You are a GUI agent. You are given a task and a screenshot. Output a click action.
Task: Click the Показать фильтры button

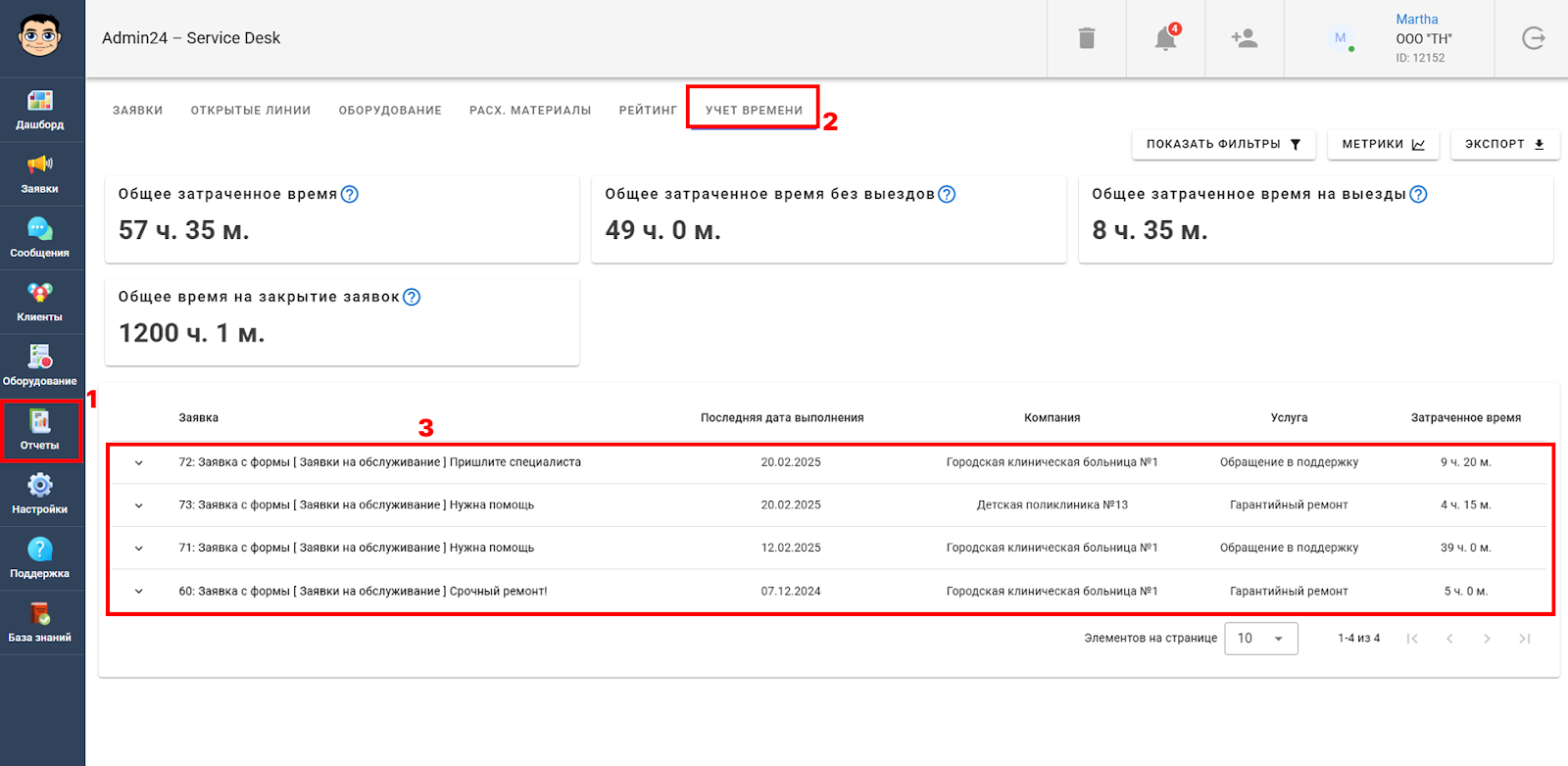[1223, 144]
